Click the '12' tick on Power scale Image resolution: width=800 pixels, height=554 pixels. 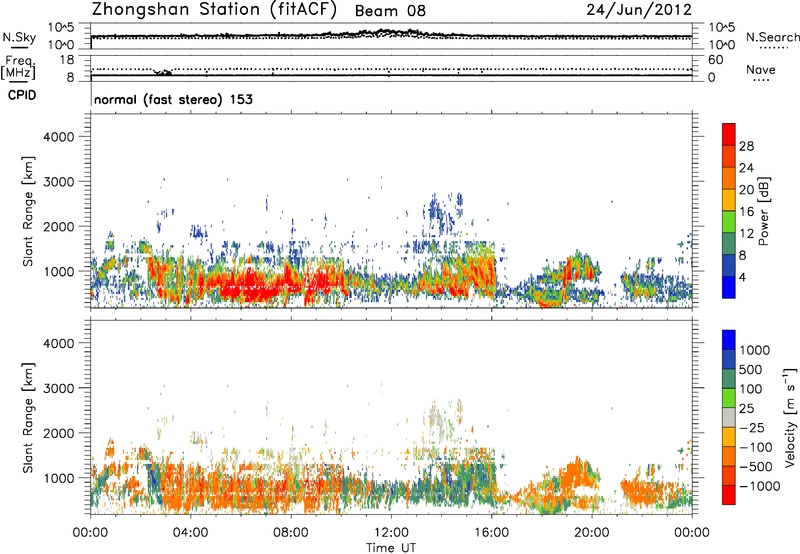(x=746, y=234)
